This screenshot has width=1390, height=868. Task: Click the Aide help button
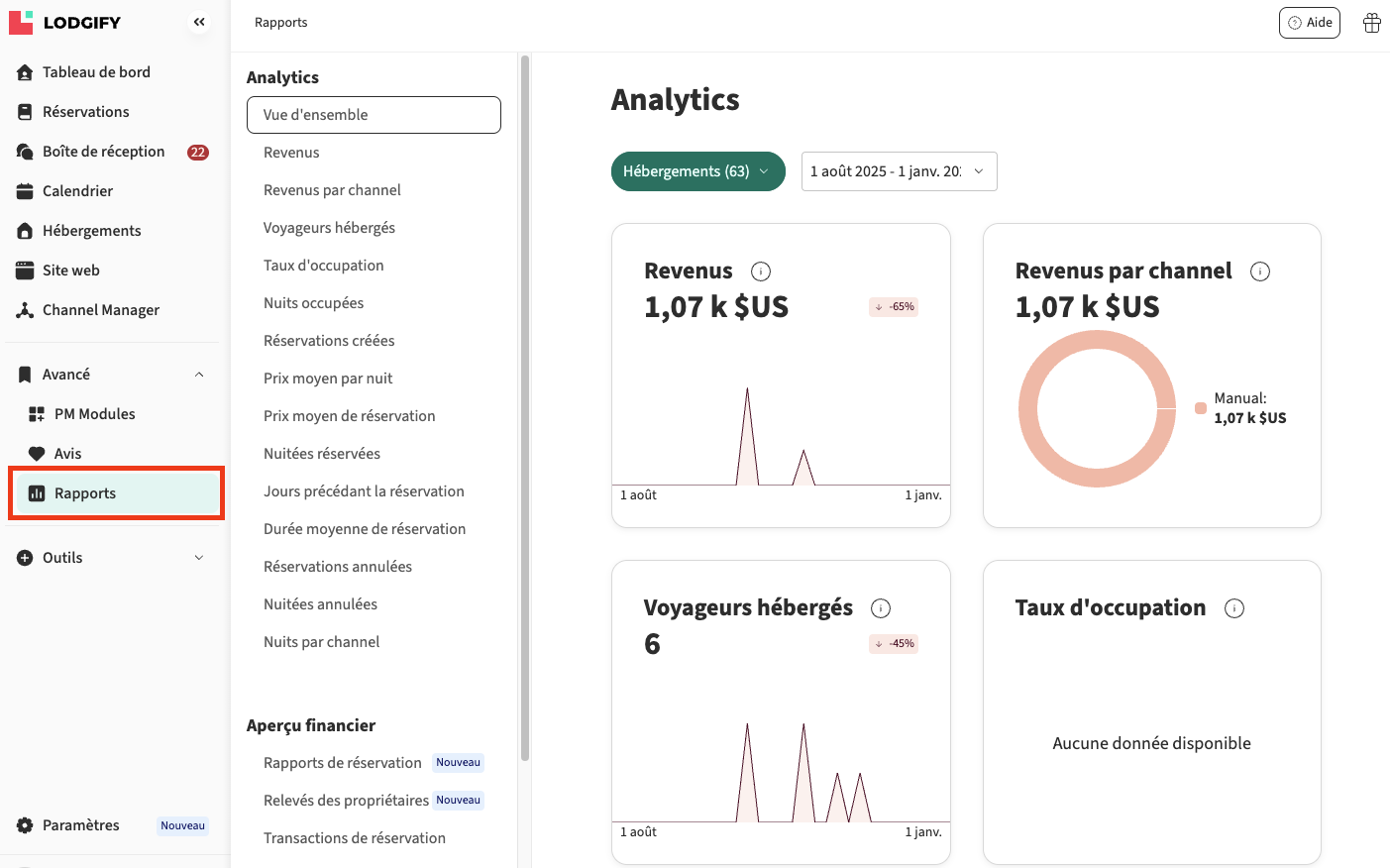tap(1309, 23)
